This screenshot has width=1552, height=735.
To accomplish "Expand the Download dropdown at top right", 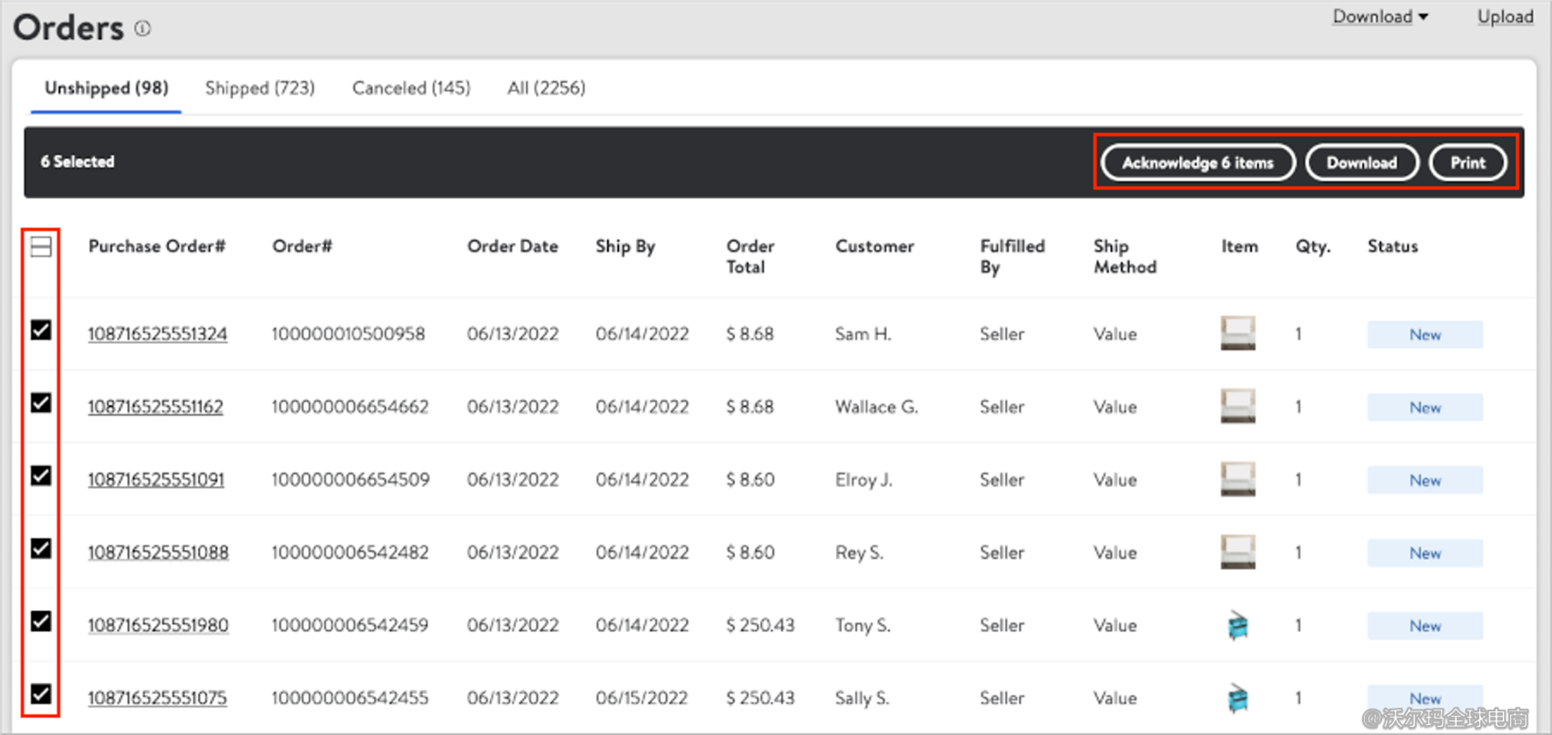I will click(x=1380, y=17).
